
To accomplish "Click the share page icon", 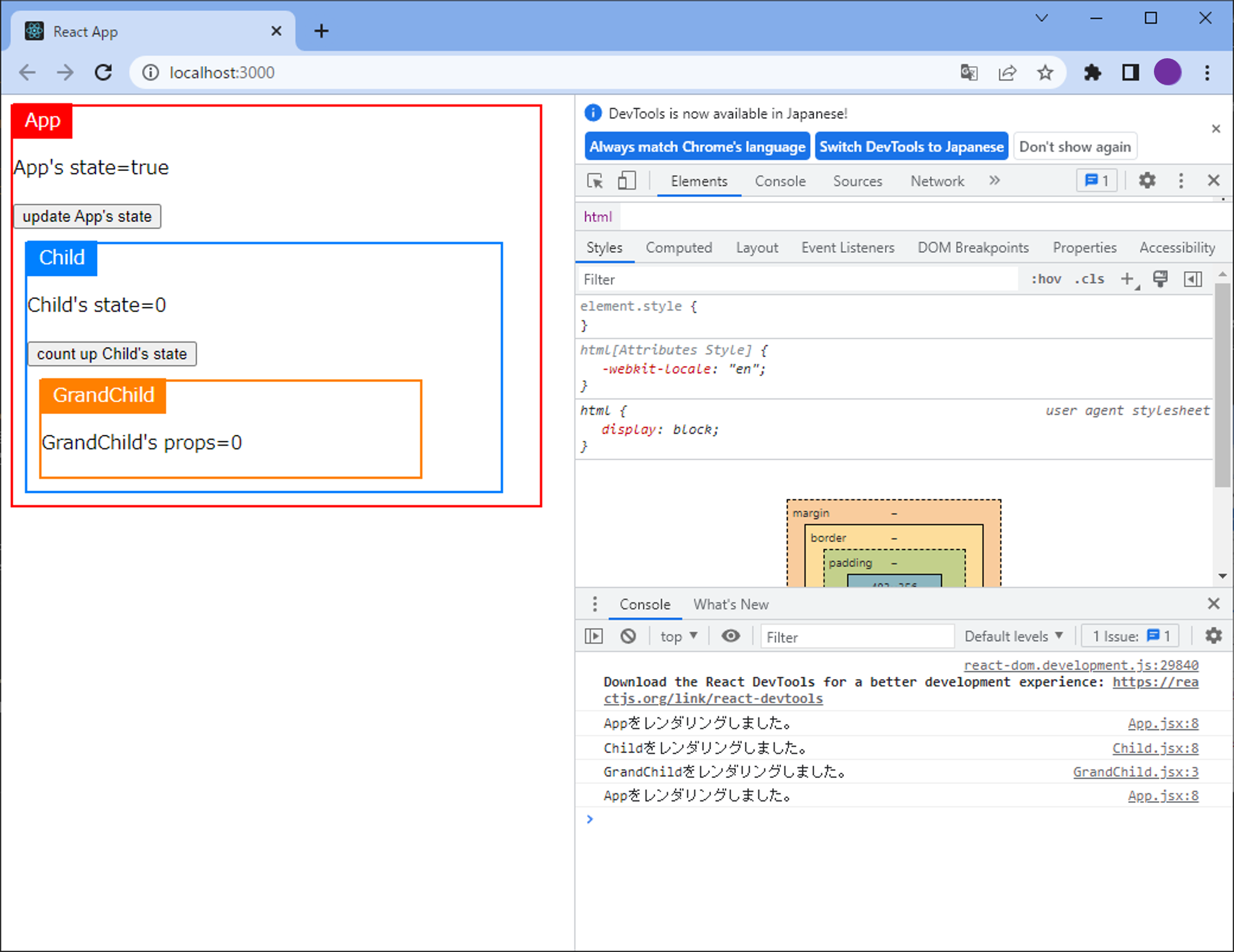I will pyautogui.click(x=1007, y=73).
